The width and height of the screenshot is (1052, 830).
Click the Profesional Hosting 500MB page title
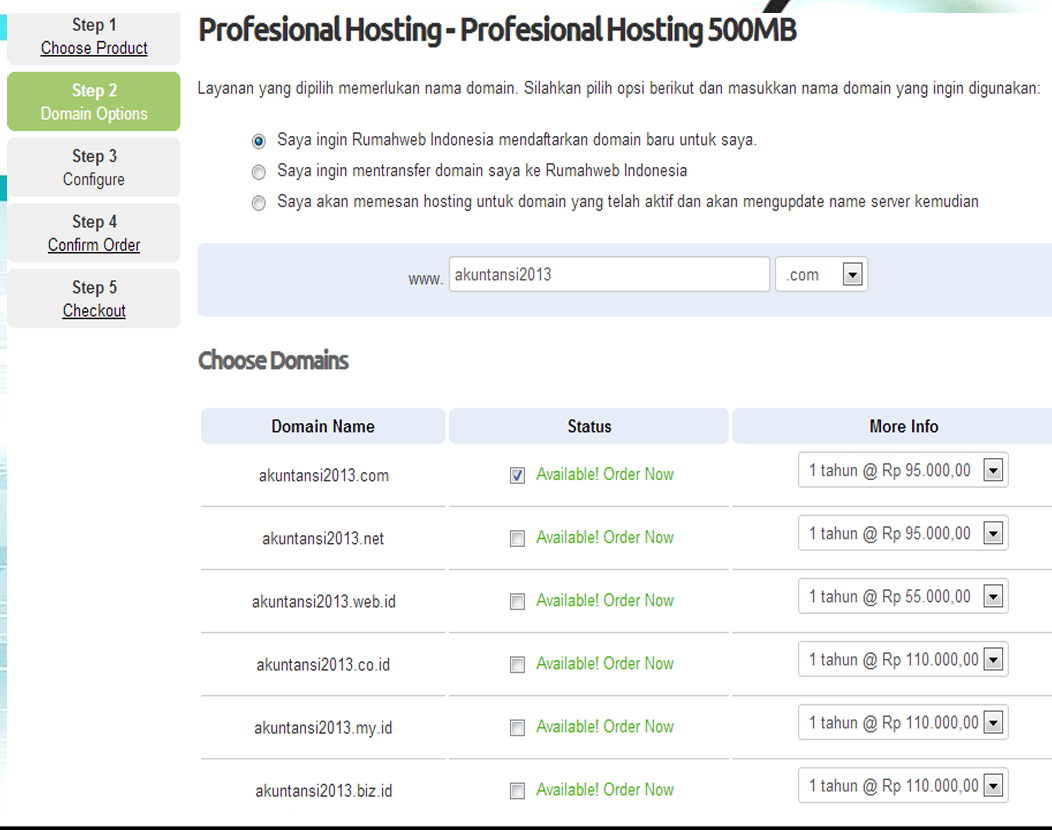[497, 30]
